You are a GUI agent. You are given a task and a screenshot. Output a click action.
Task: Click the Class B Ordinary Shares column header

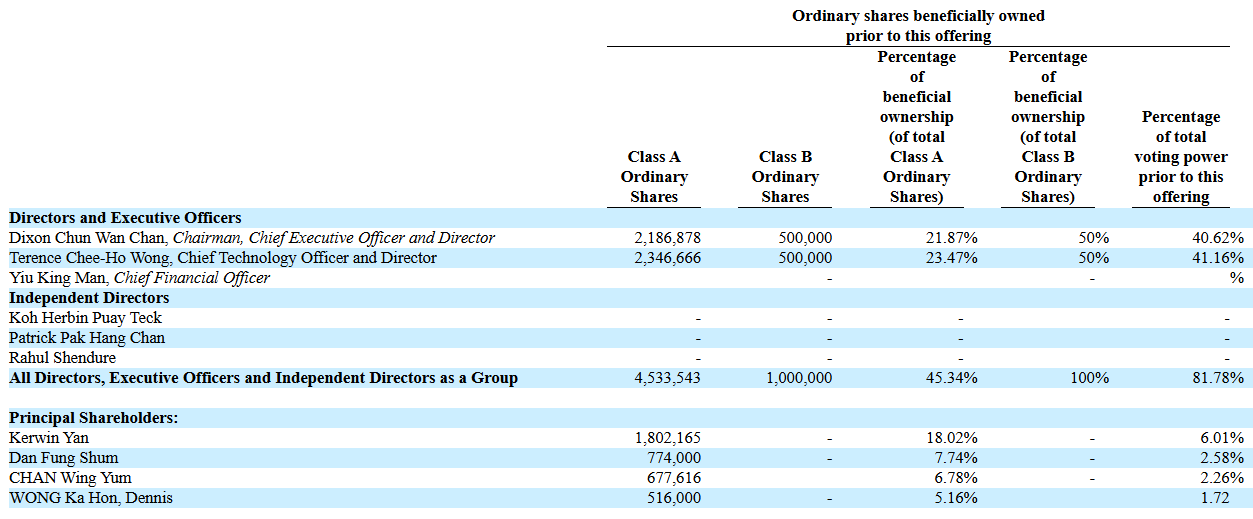tap(785, 177)
